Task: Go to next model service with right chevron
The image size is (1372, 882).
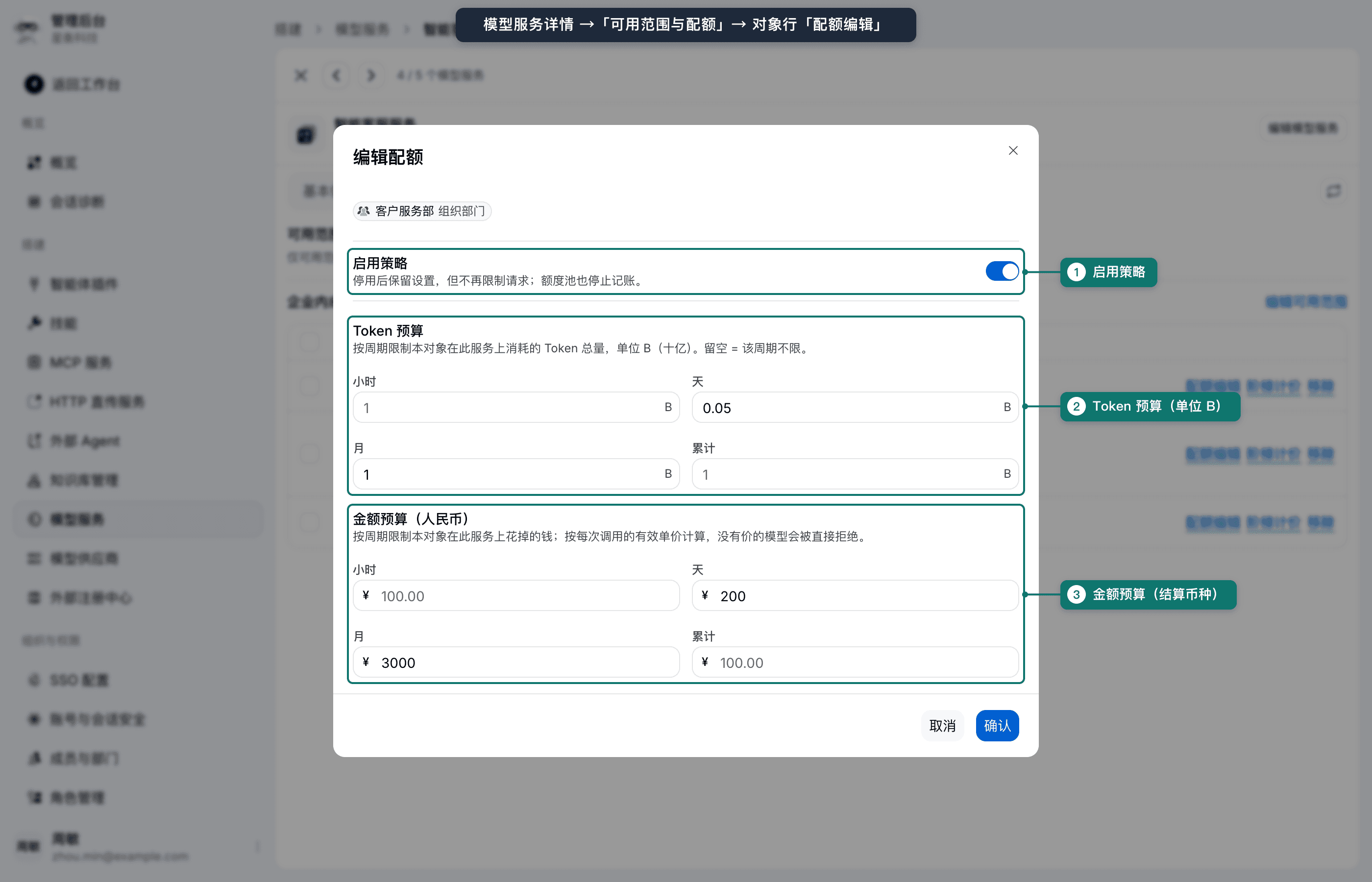Action: point(370,75)
